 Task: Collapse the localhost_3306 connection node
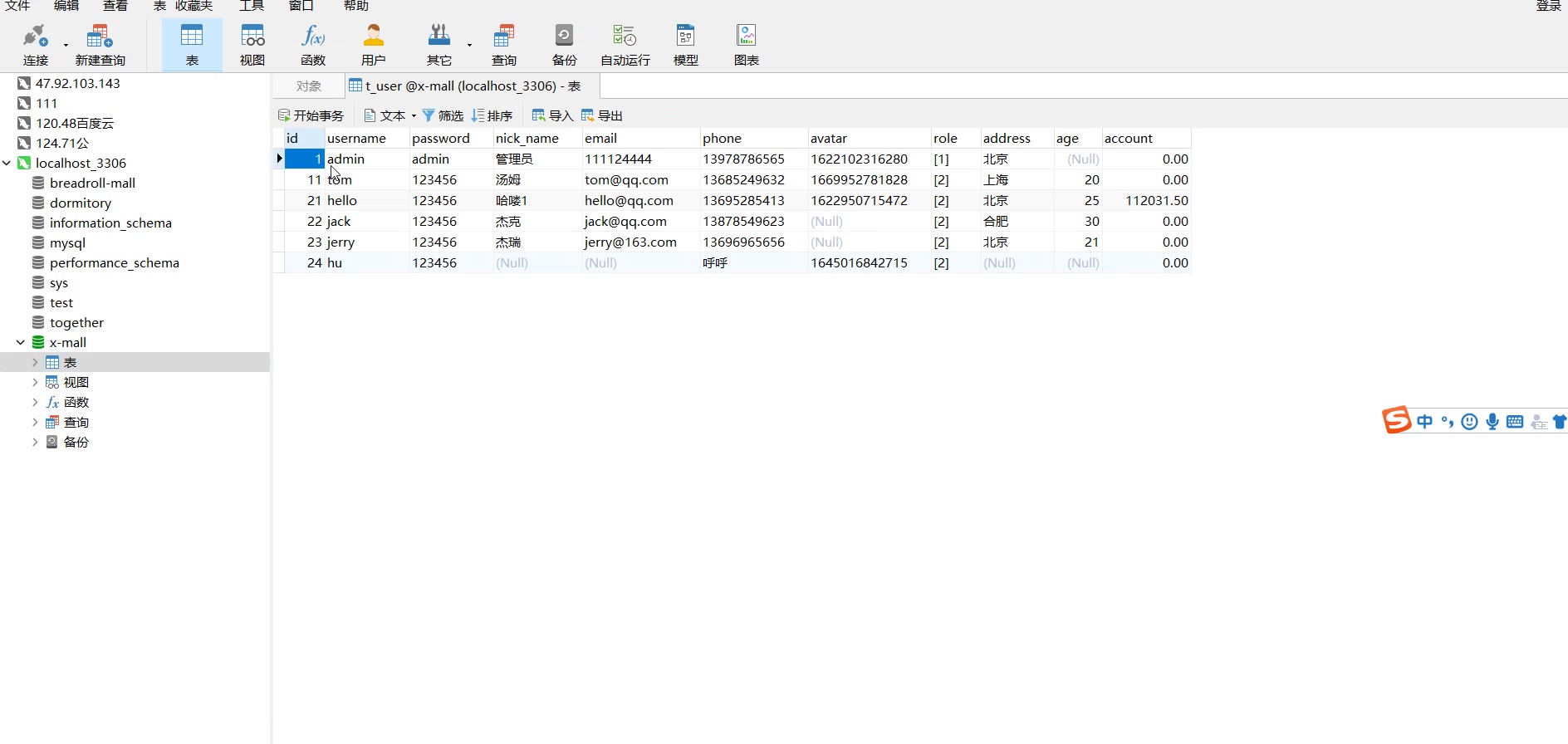click(x=7, y=163)
